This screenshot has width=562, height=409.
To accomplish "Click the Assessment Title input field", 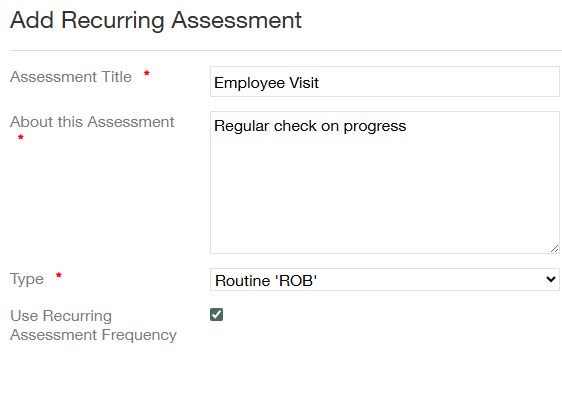I will coord(385,81).
